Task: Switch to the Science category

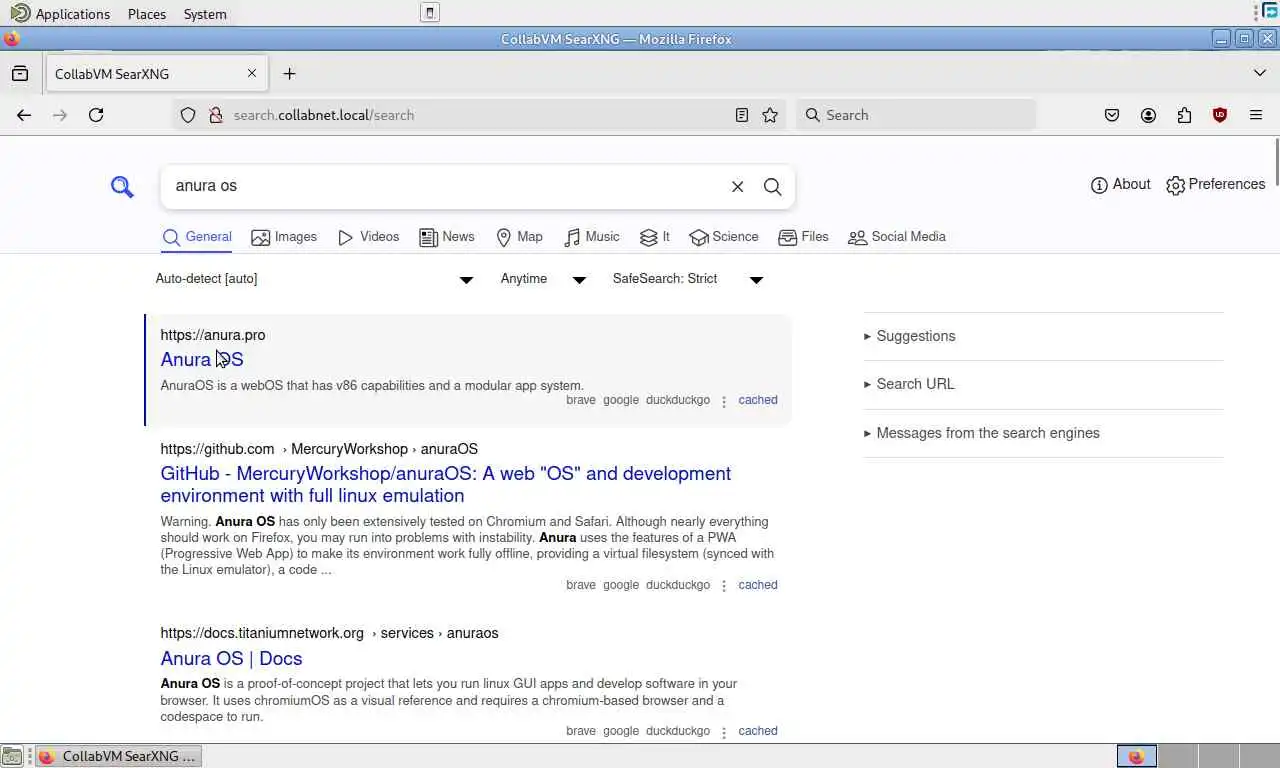Action: point(723,237)
